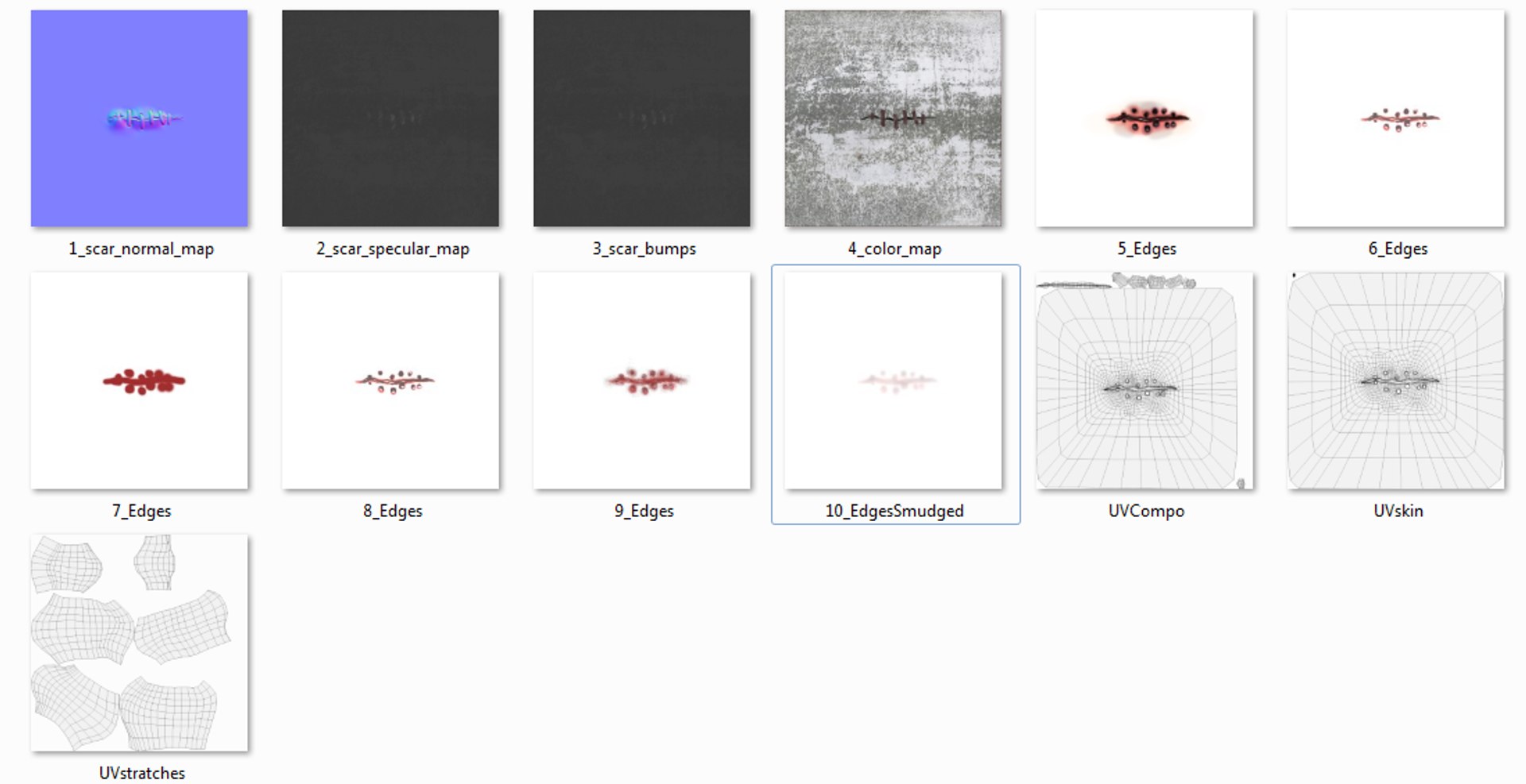The height and width of the screenshot is (784, 1526).
Task: Click the file name "9_Edges"
Action: 644,511
